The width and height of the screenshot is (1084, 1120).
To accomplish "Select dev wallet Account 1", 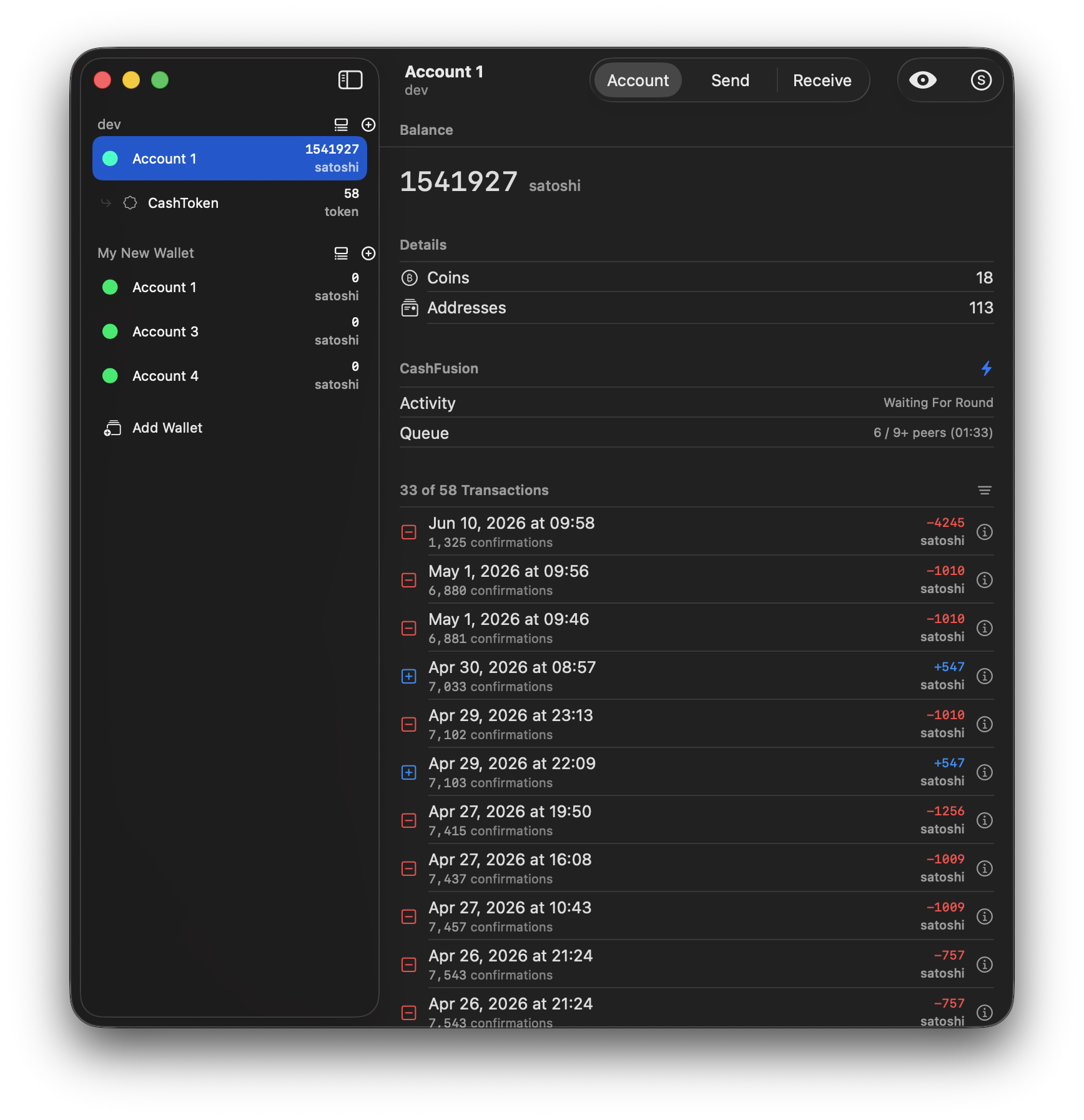I will click(x=230, y=159).
